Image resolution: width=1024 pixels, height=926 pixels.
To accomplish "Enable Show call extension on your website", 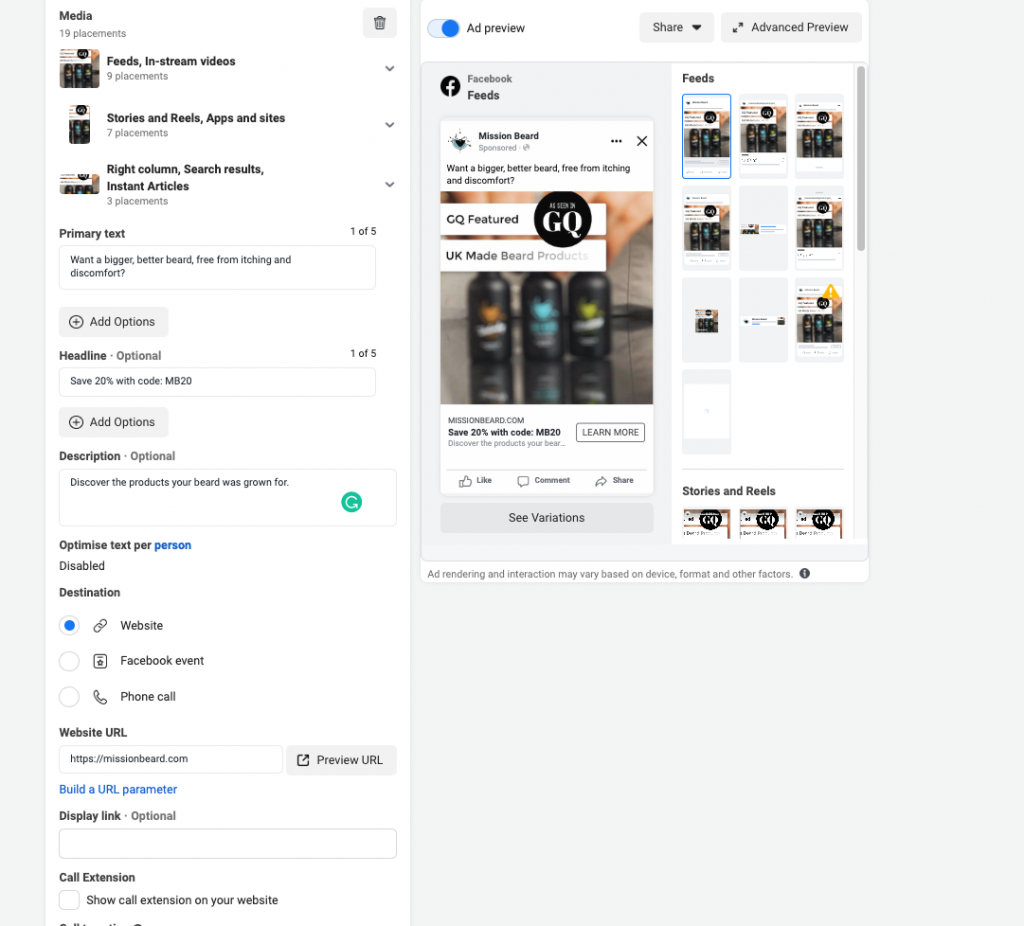I will [x=69, y=900].
